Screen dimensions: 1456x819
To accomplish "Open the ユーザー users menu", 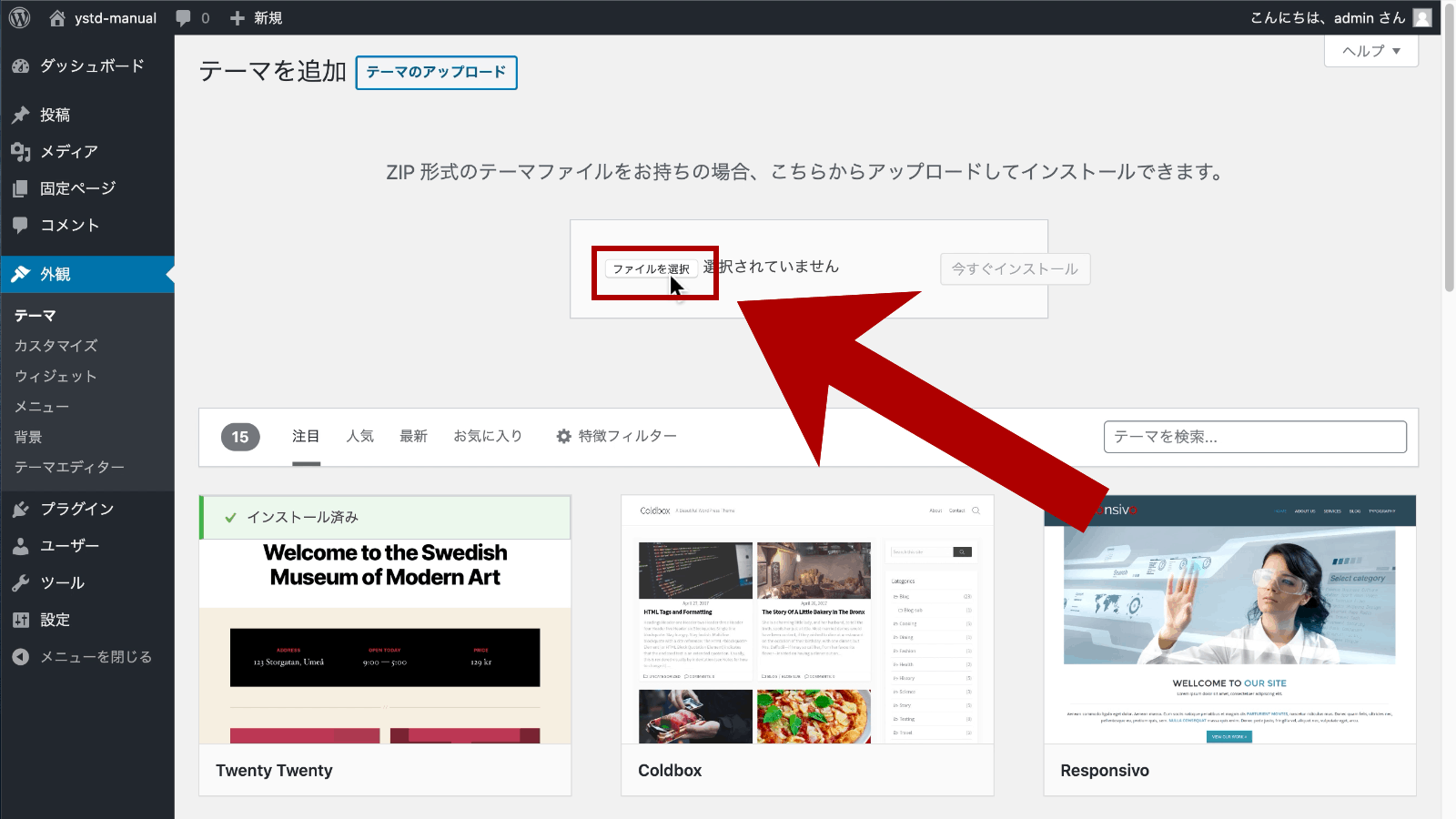I will 87,545.
